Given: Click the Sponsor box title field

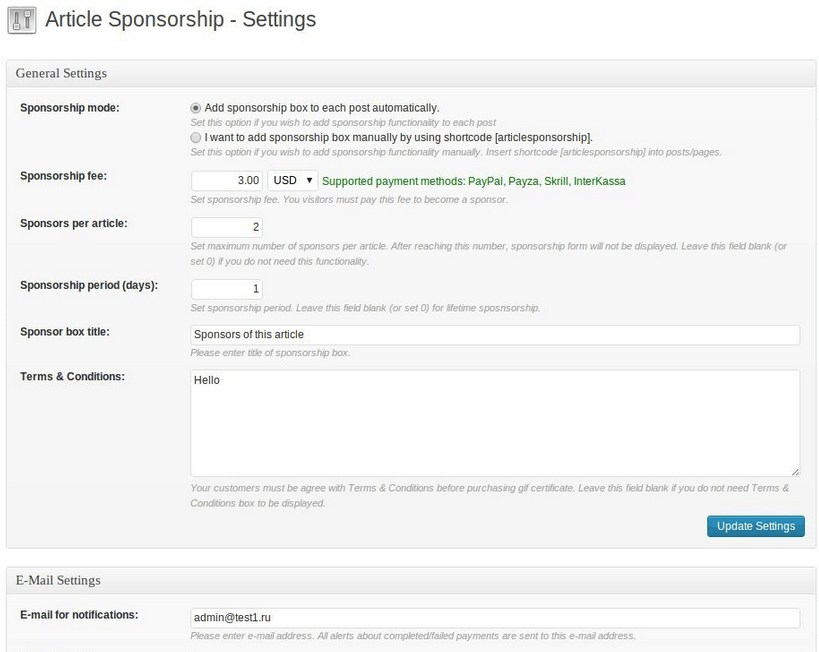Looking at the screenshot, I should click(495, 335).
